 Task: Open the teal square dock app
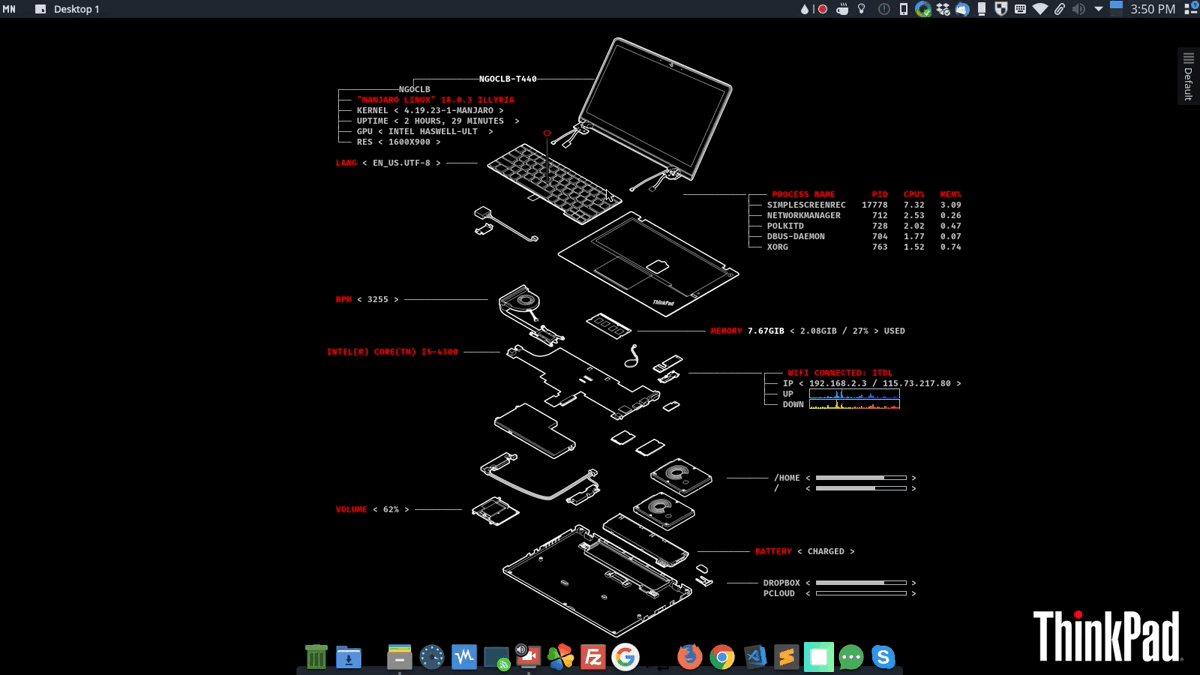(x=819, y=656)
